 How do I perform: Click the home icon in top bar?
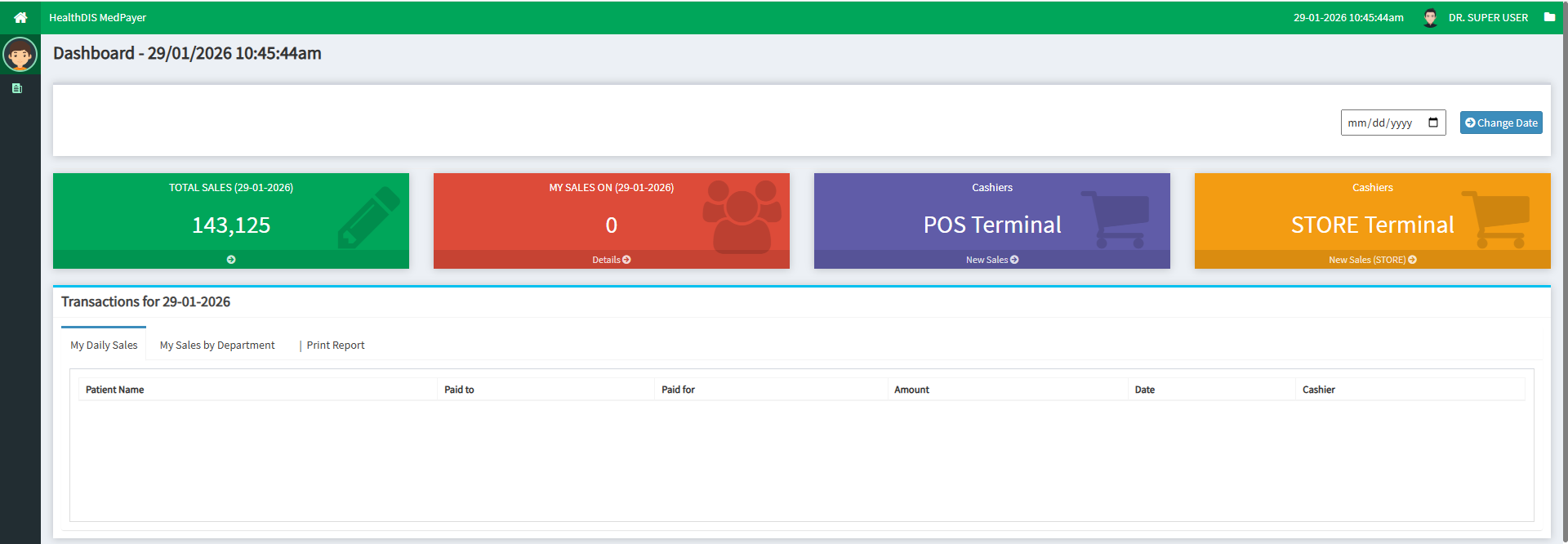(x=20, y=17)
